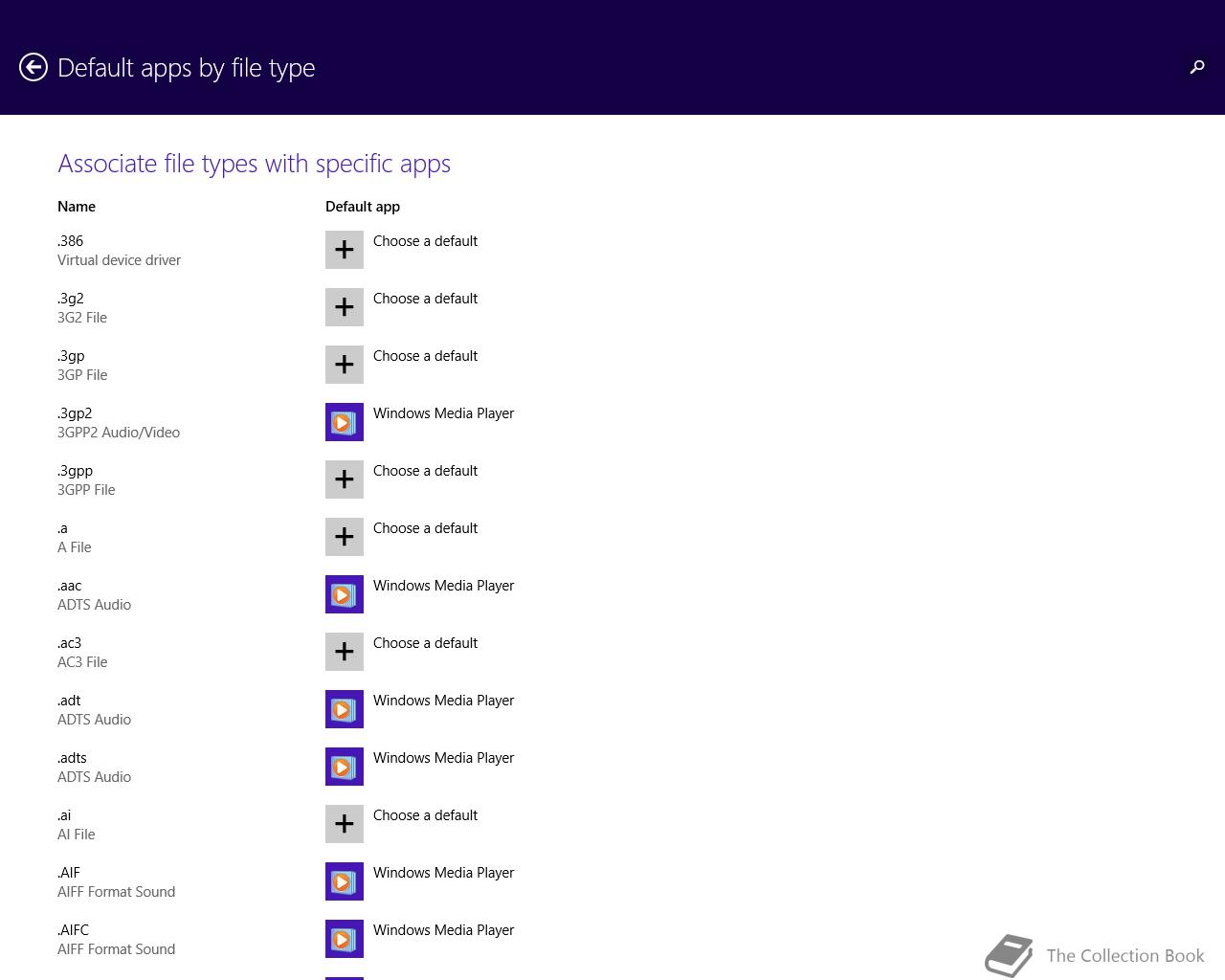Choose a default for .3g2 label
1225x980 pixels.
tap(425, 299)
